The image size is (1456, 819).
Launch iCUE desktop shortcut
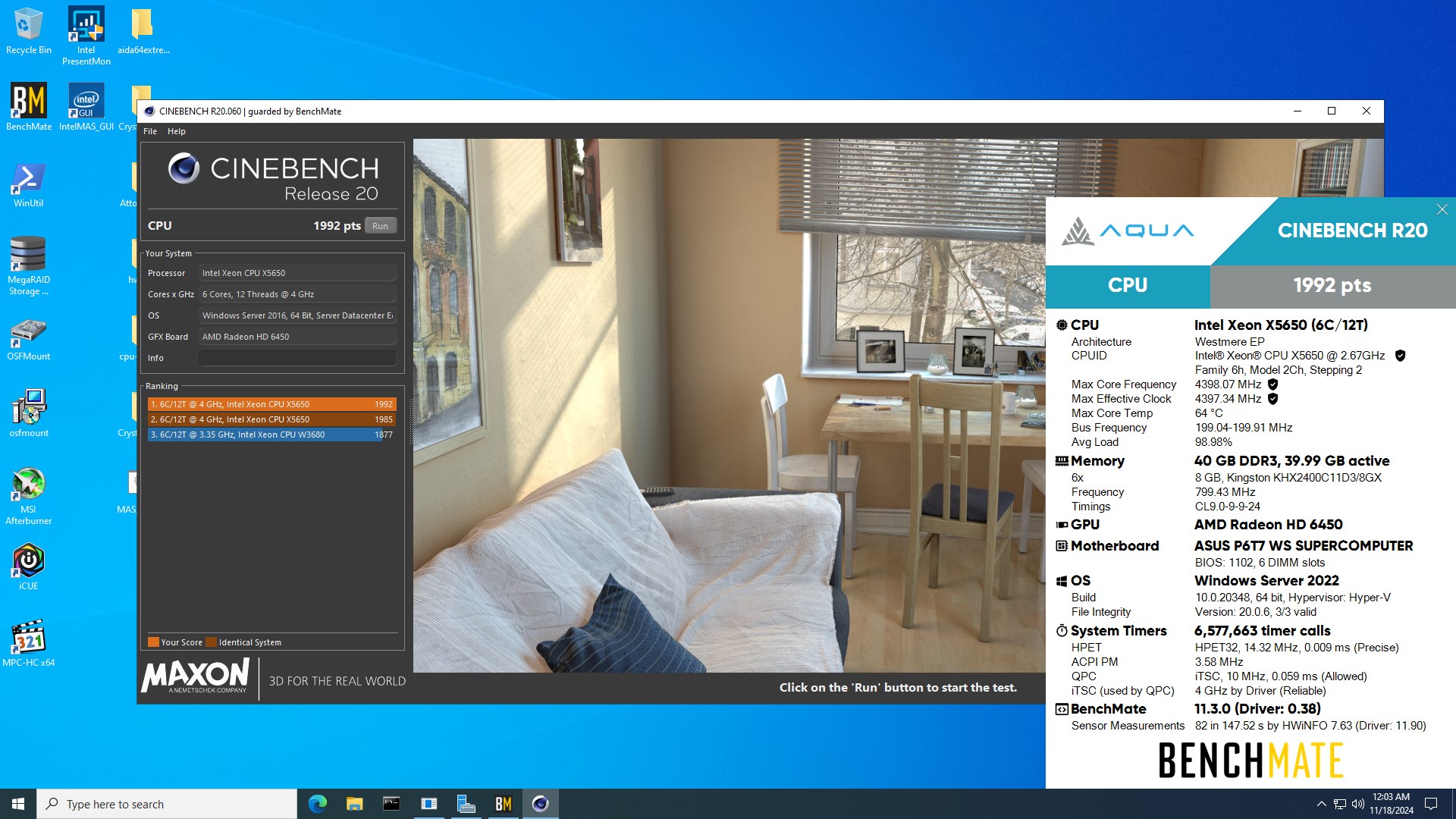point(28,566)
